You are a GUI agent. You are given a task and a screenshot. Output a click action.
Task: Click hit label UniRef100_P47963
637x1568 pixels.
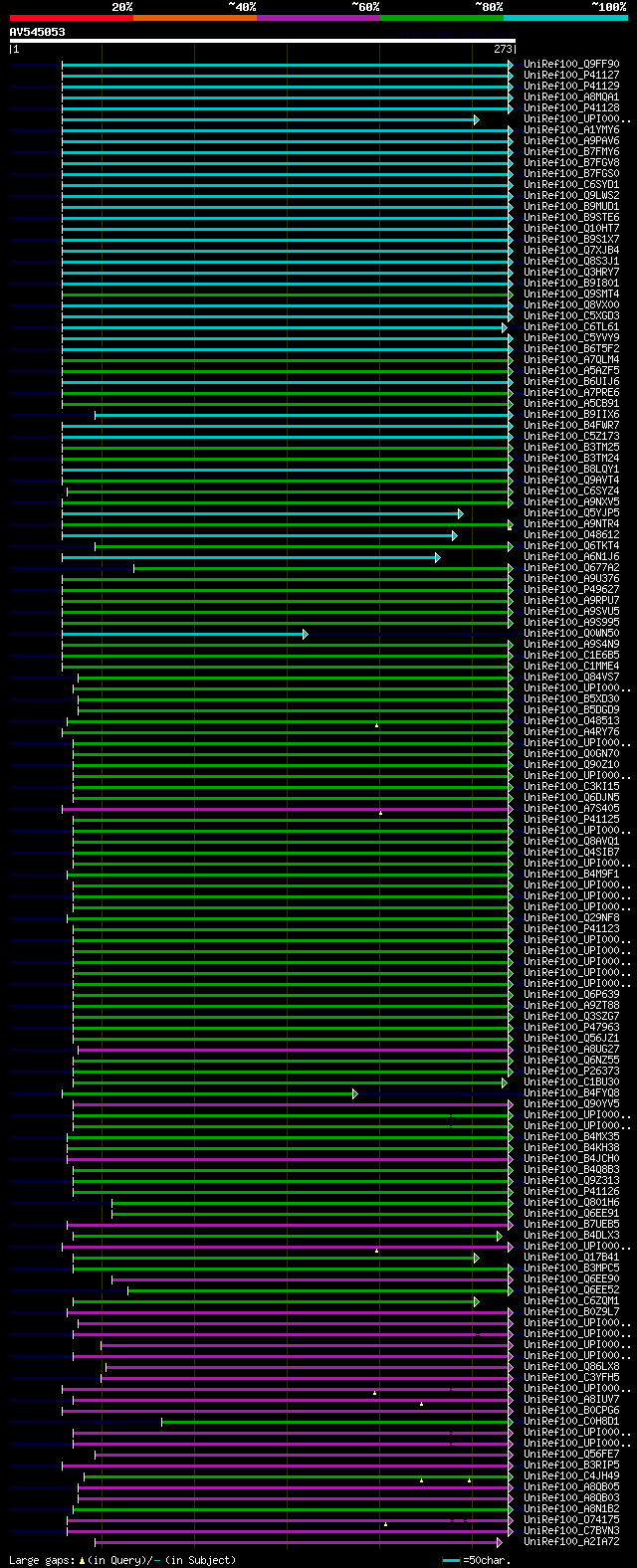571,1028
